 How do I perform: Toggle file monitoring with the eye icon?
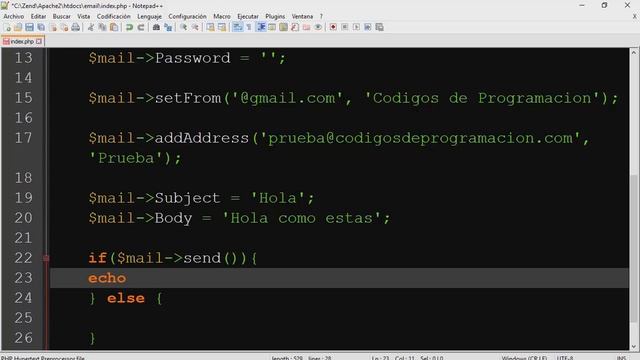pos(318,27)
